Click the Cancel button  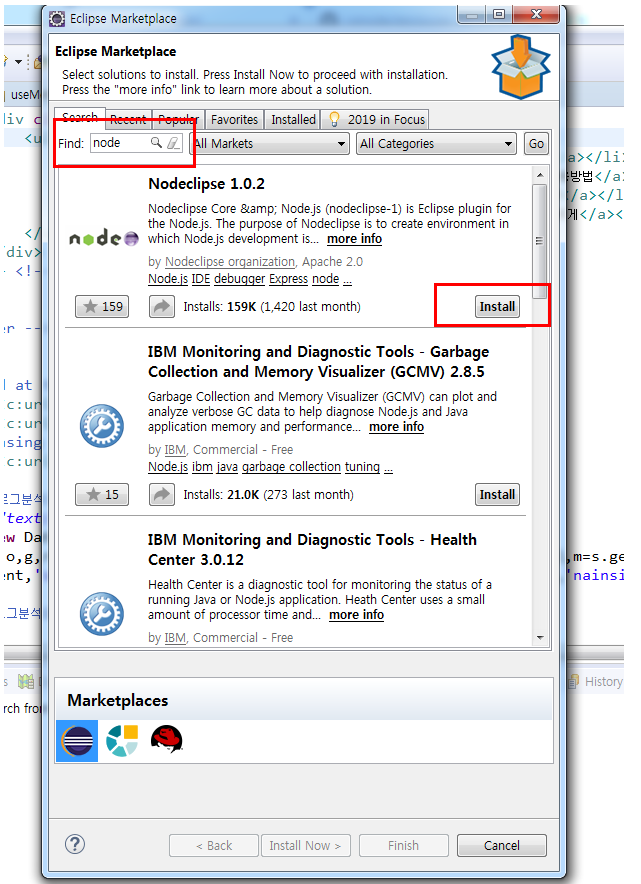pyautogui.click(x=502, y=845)
